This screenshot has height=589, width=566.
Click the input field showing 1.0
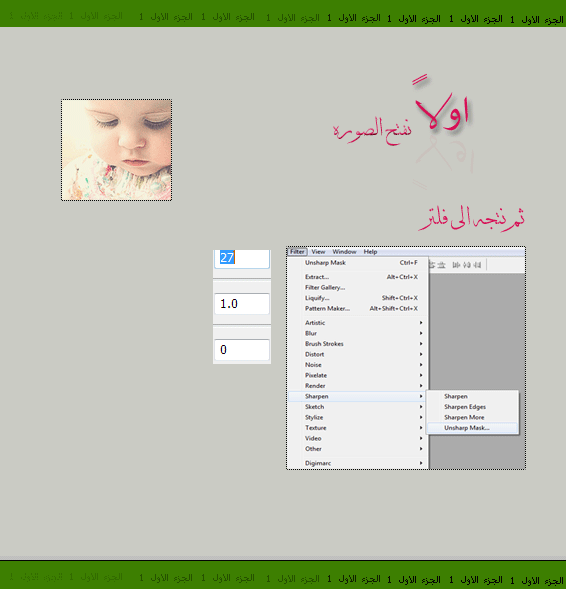click(242, 304)
